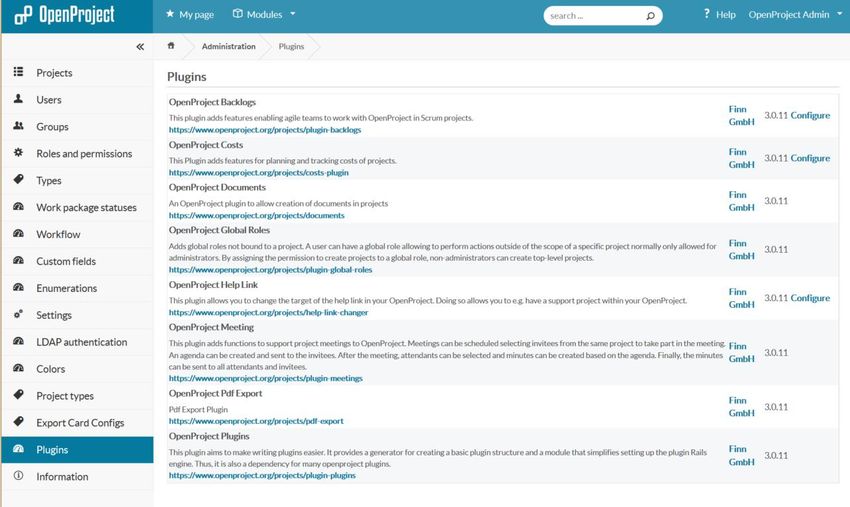Click the OpenProject Plugins plugin title
The image size is (850, 507).
[x=209, y=436]
